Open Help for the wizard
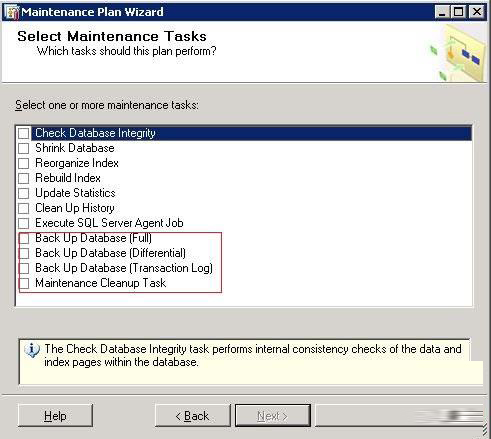The image size is (491, 439). (x=55, y=416)
